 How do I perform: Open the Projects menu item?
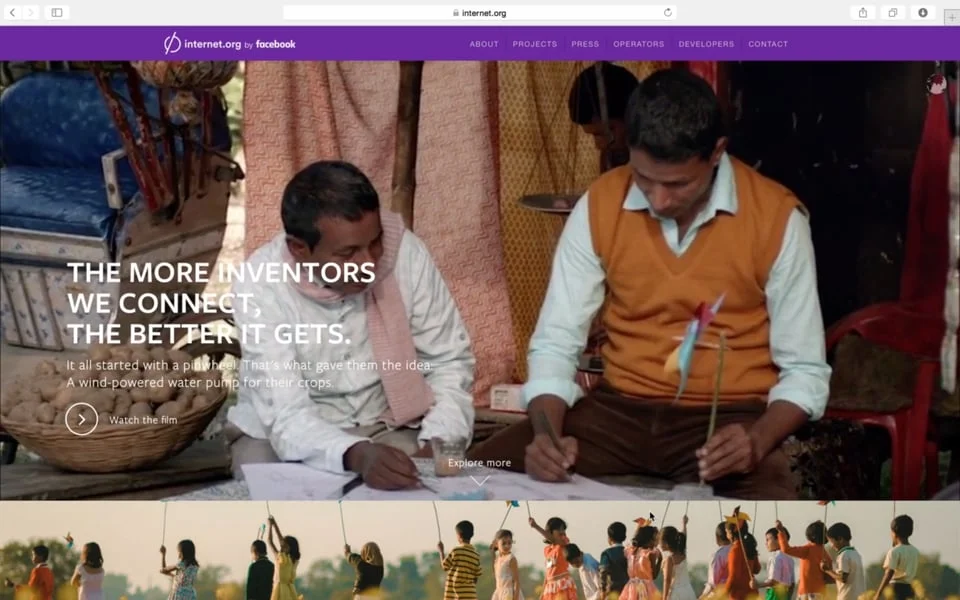[534, 44]
